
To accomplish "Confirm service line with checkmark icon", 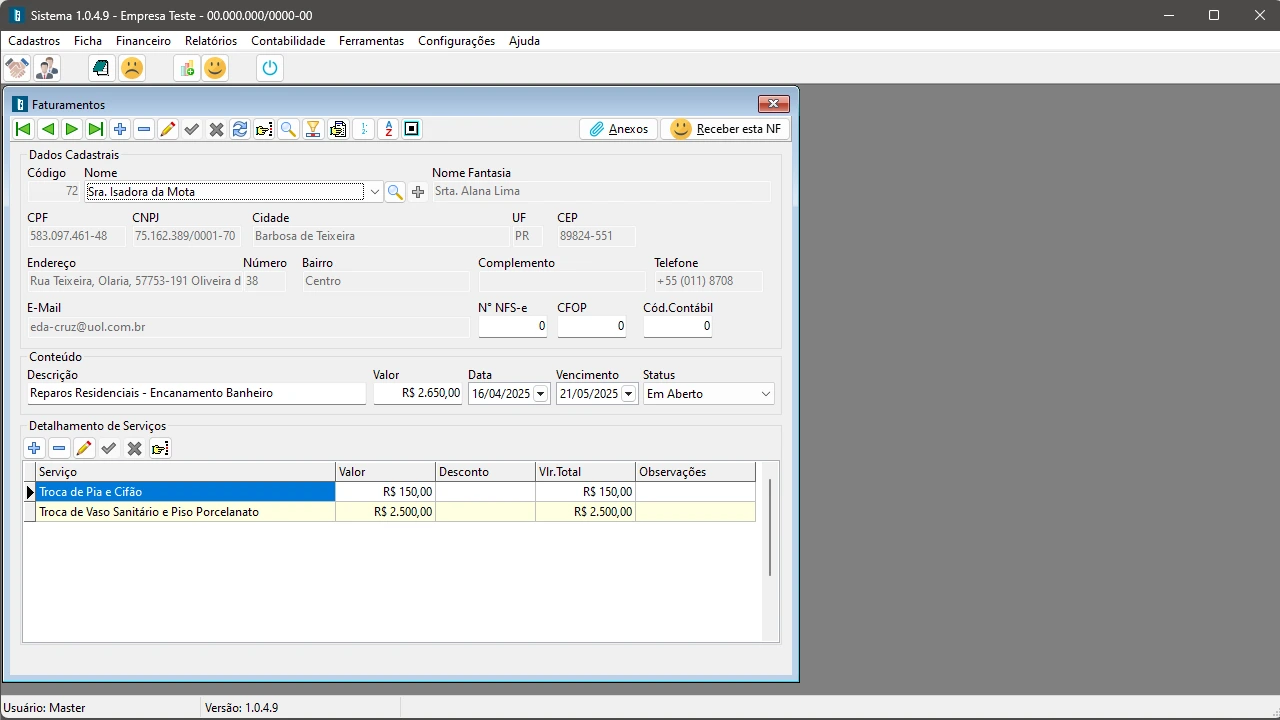I will [109, 448].
